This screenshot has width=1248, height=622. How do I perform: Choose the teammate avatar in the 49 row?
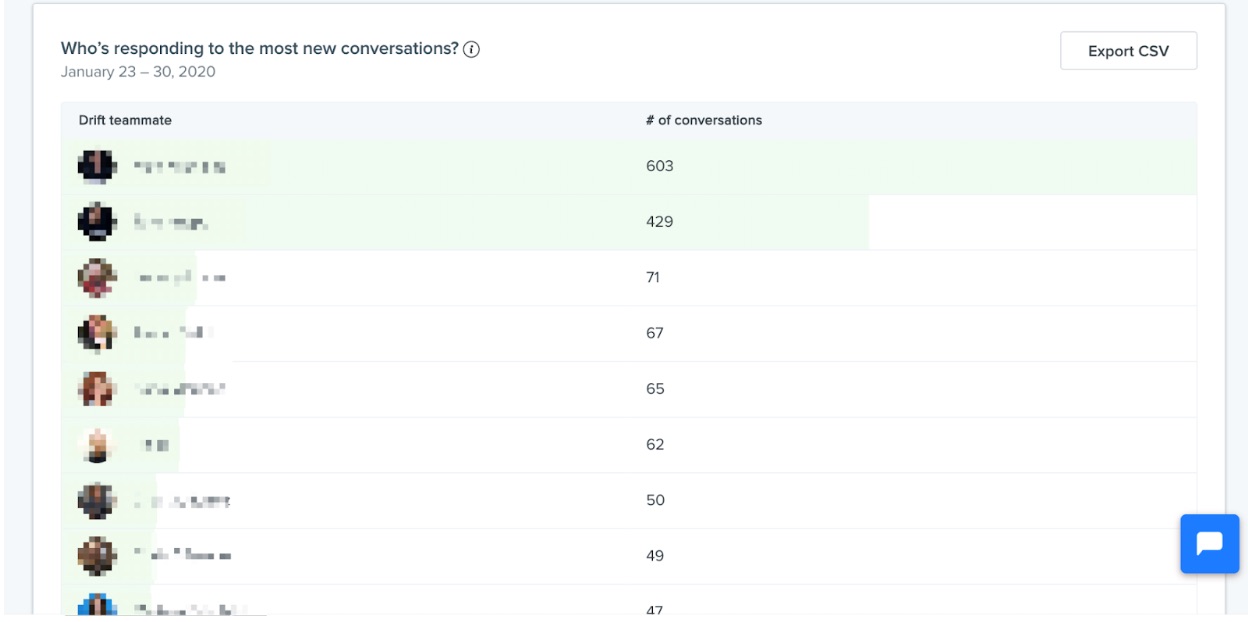(x=97, y=556)
